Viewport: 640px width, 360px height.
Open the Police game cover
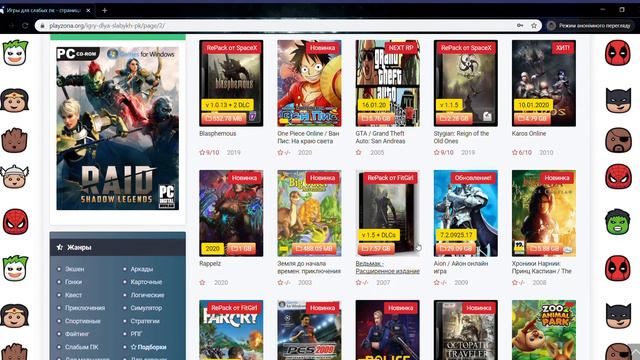pyautogui.click(x=387, y=330)
